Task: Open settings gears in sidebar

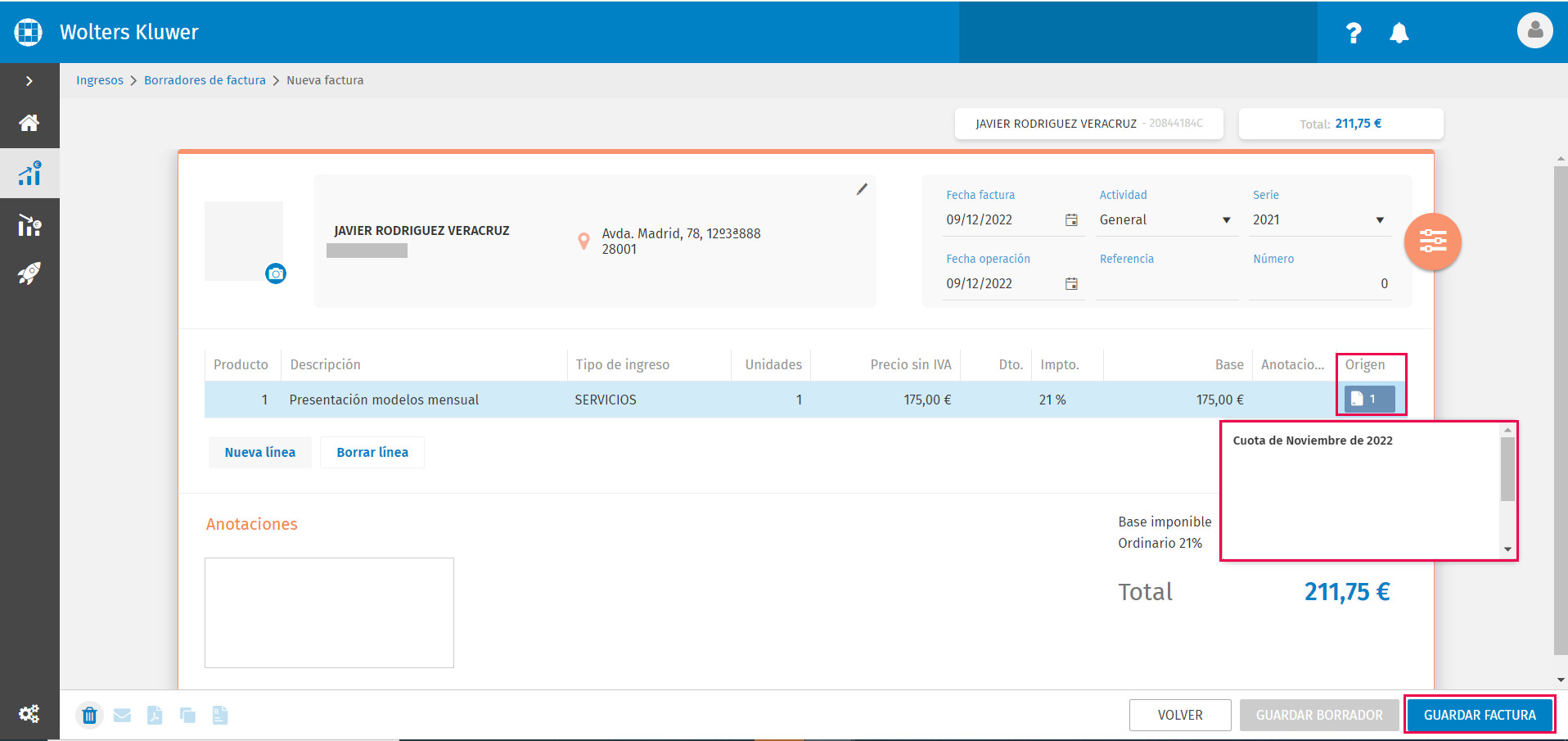Action: (x=29, y=713)
